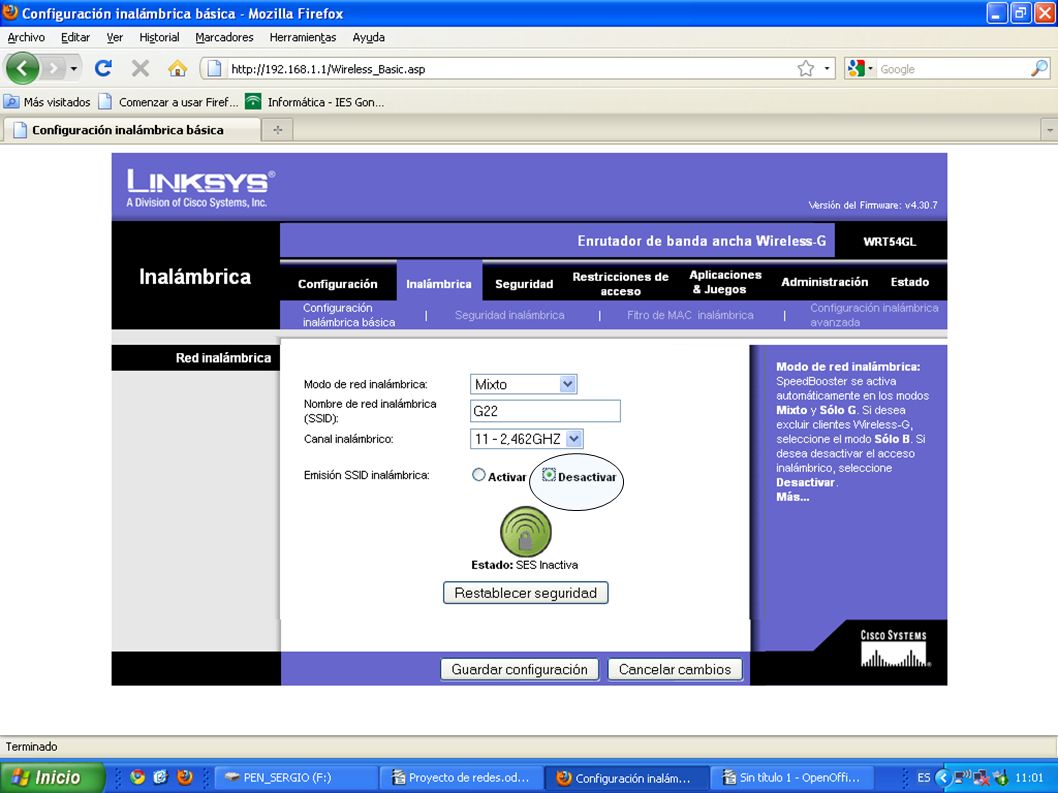1058x793 pixels.
Task: Open Modo de red inalámbrica dropdown
Action: point(523,384)
